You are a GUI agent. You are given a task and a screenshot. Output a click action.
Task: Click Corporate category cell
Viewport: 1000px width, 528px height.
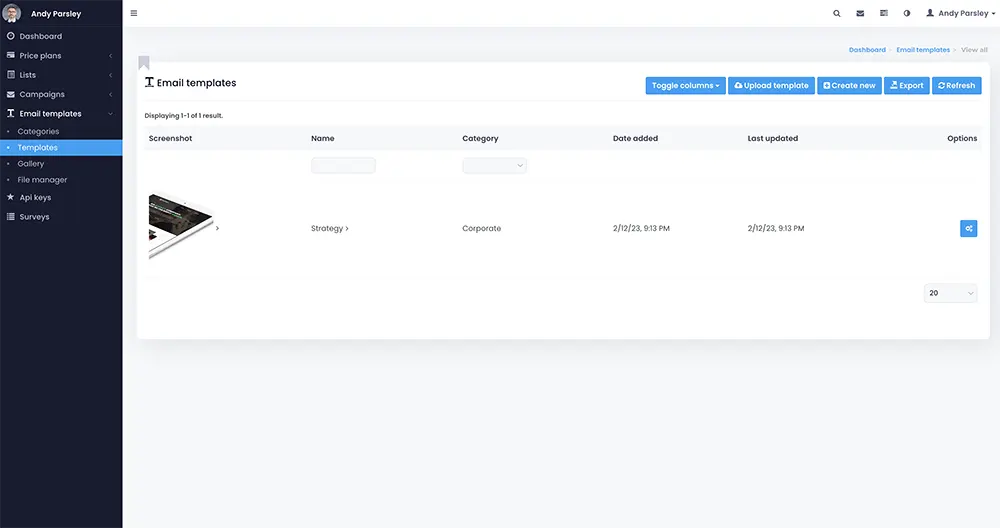click(482, 228)
